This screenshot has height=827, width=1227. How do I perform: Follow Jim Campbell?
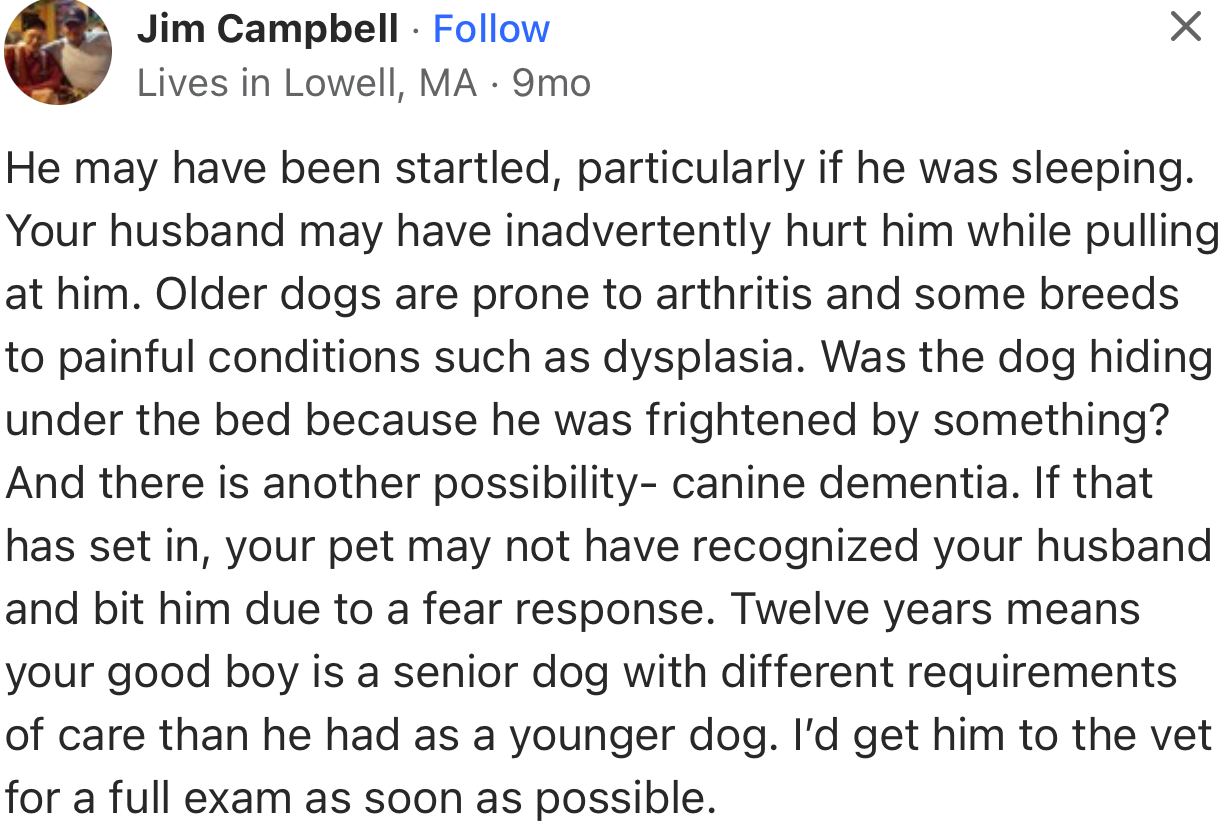point(491,30)
